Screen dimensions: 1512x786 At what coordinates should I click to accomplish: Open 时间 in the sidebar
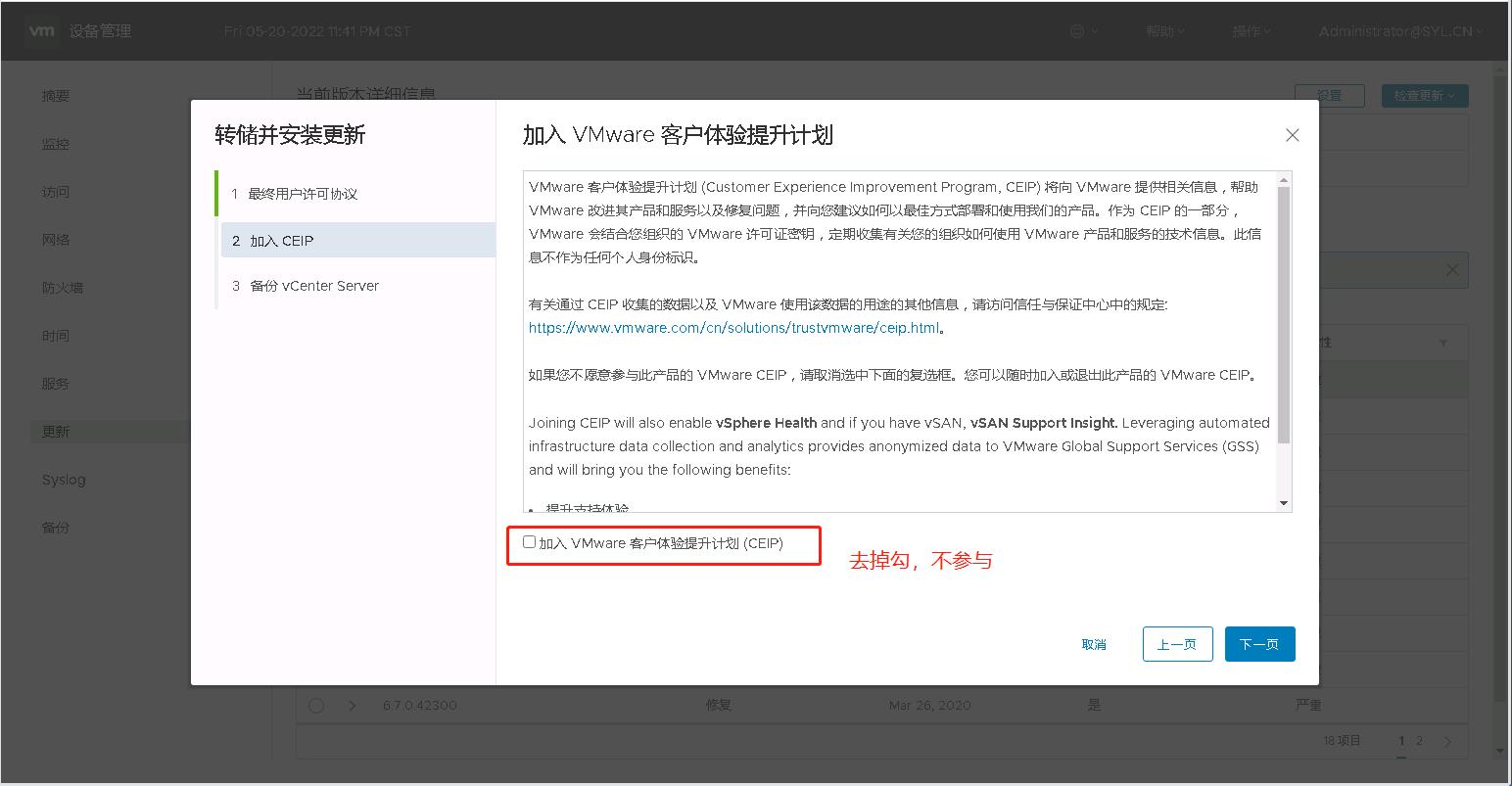pyautogui.click(x=56, y=336)
